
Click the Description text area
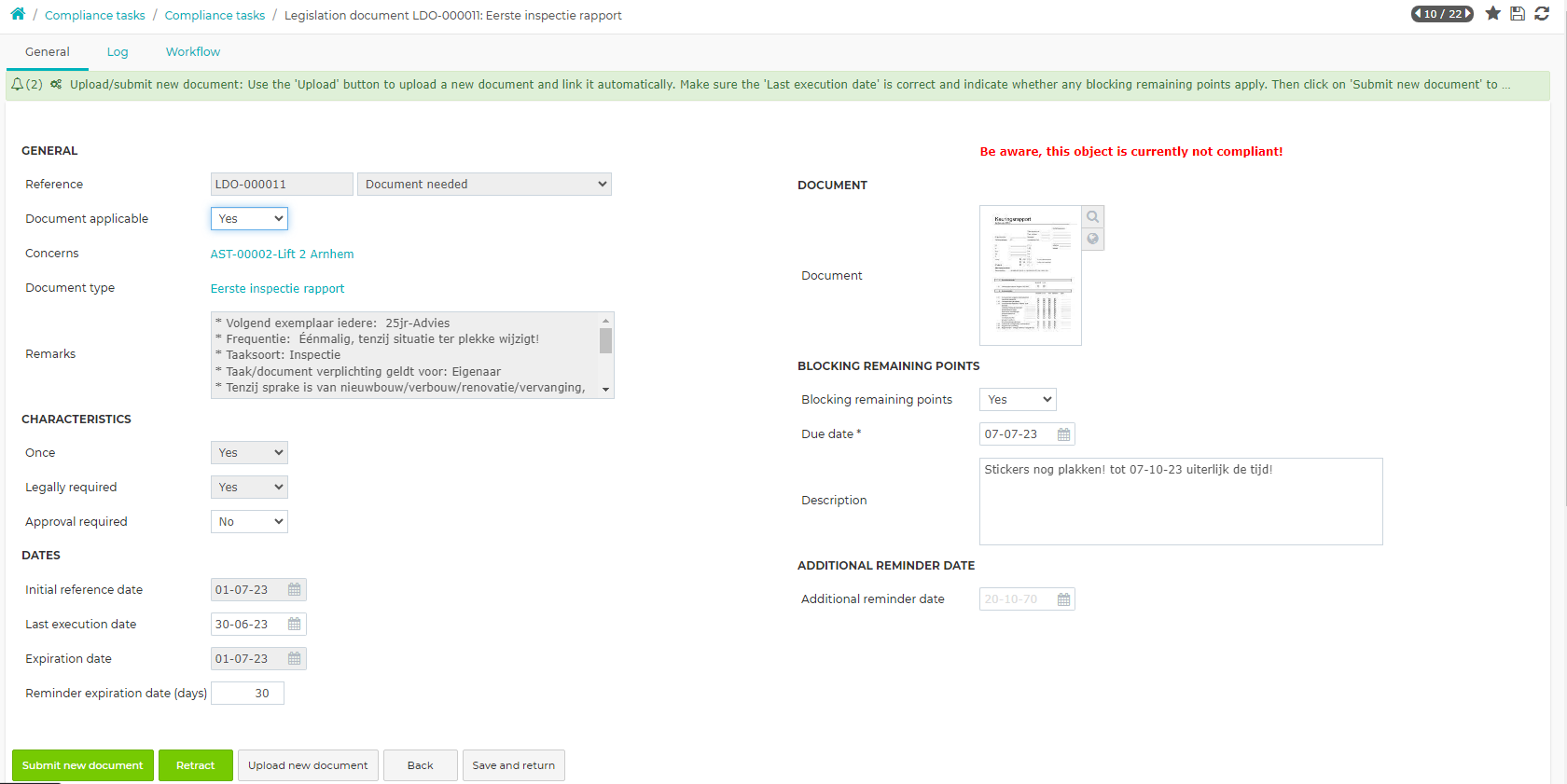[x=1181, y=502]
